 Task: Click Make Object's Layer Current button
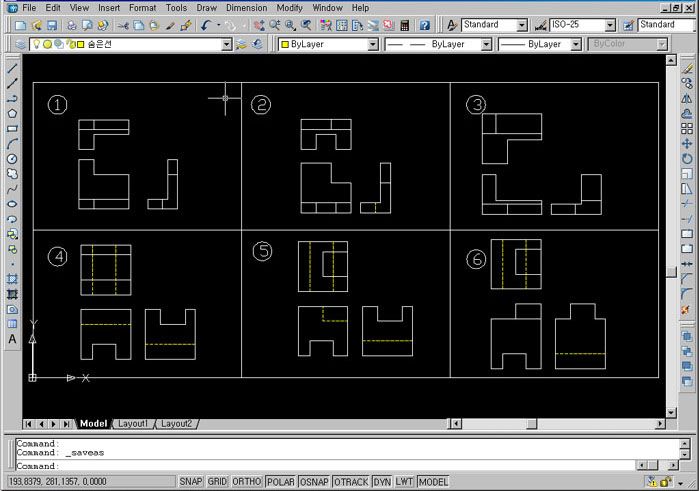[x=242, y=44]
